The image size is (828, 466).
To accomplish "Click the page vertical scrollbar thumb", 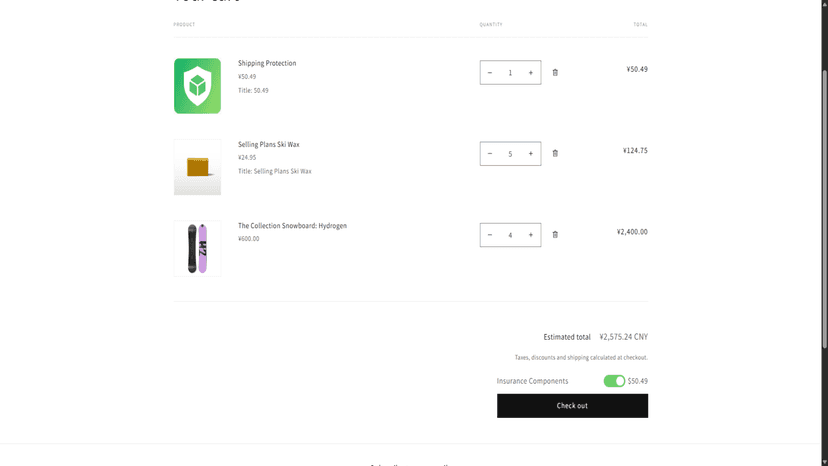I will pyautogui.click(x=824, y=209).
